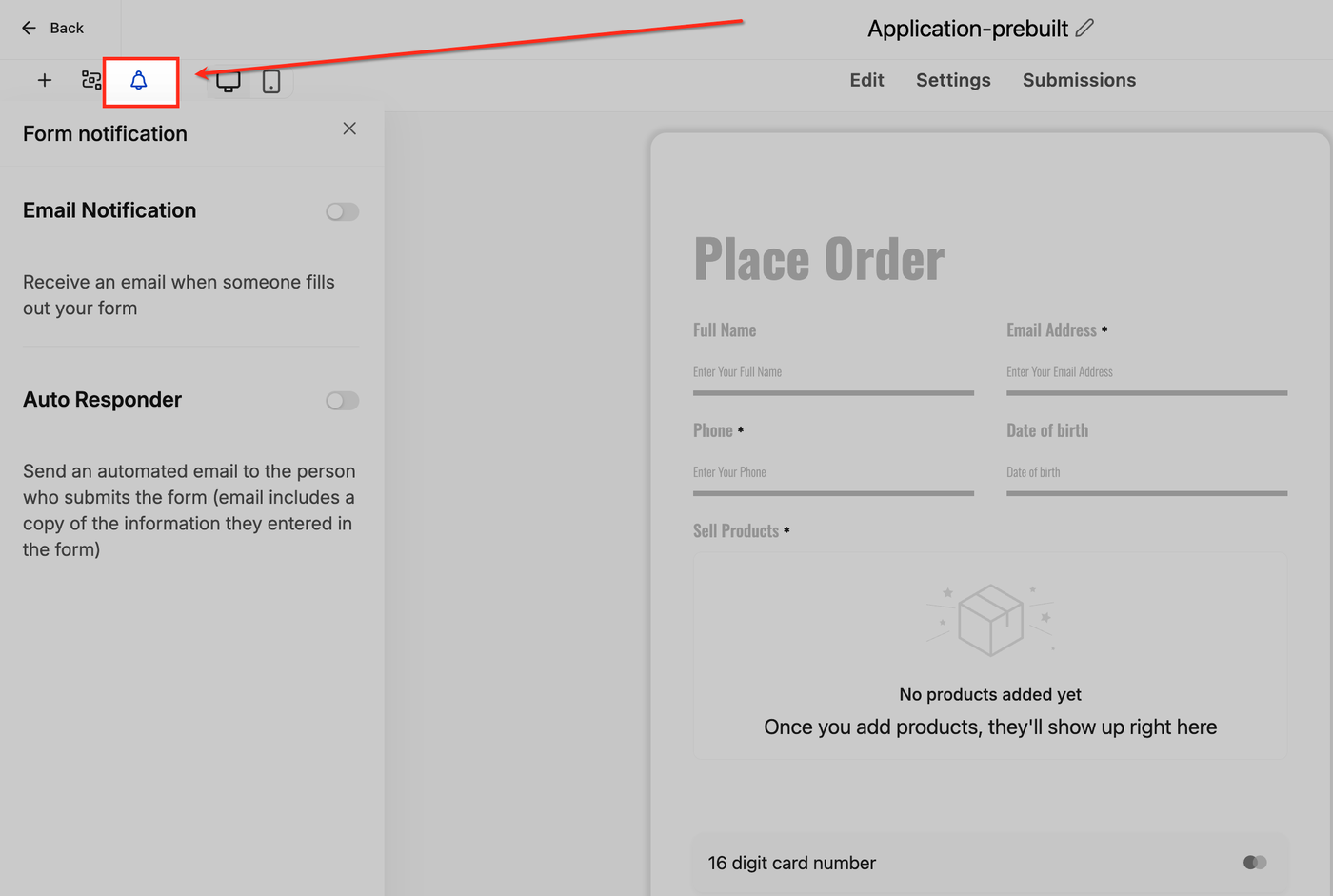Image resolution: width=1333 pixels, height=896 pixels.
Task: Click the Full Name input field
Action: 833,373
